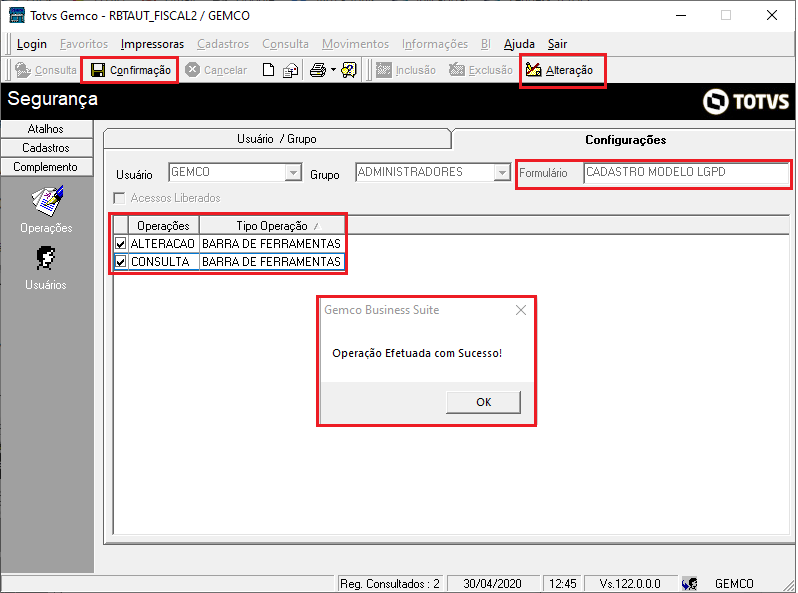The image size is (798, 593).
Task: Uncheck the CONSULTA operation checkbox
Action: pos(121,262)
